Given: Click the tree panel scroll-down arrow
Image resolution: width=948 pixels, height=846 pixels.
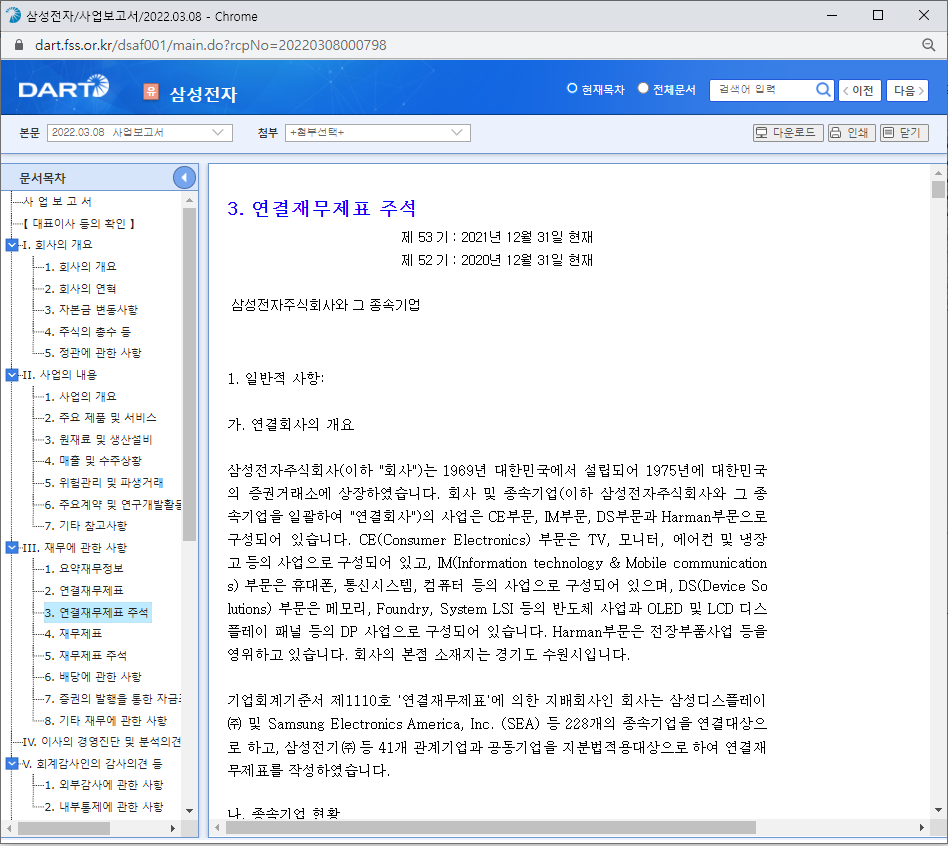Looking at the screenshot, I should pos(189,811).
